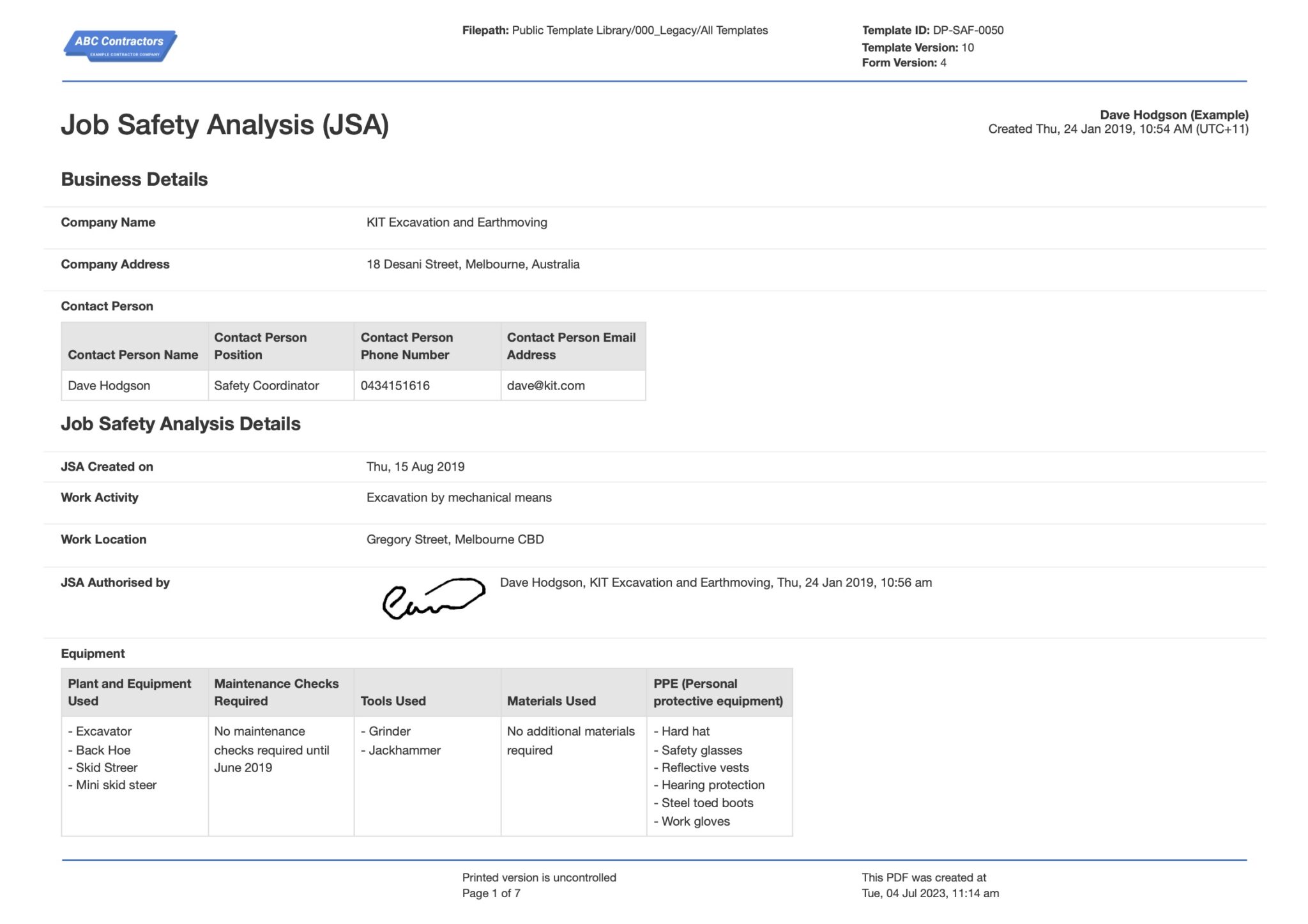Viewport: 1308px width, 924px height.
Task: Click the Job Safety Analysis (JSA) title
Action: pos(224,125)
